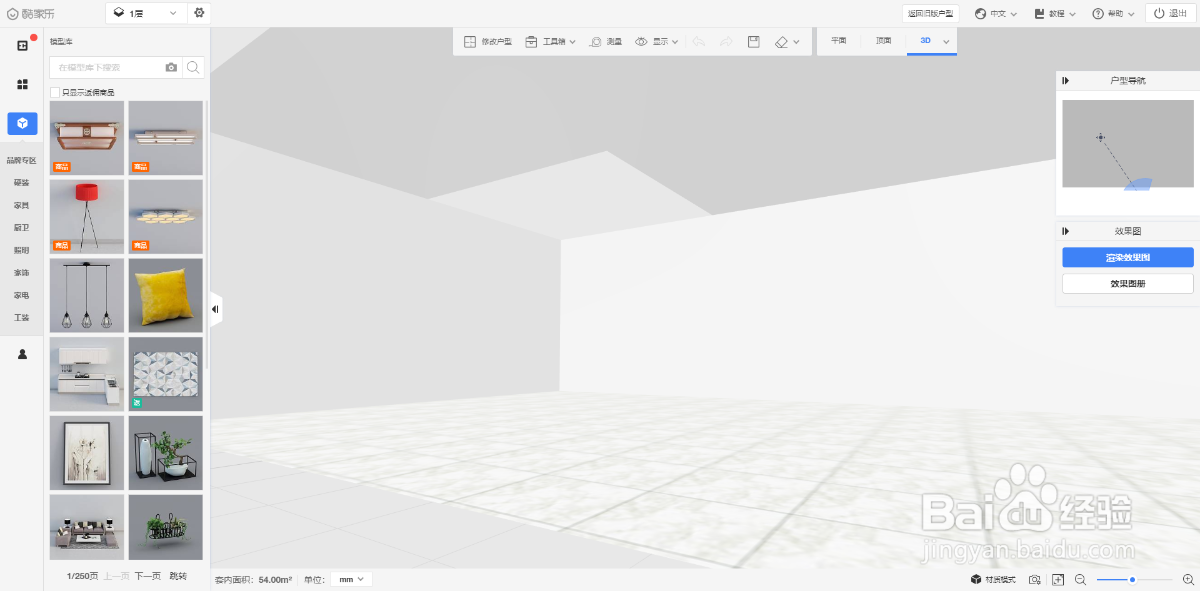Select the framed wall art thumbnail

[87, 453]
